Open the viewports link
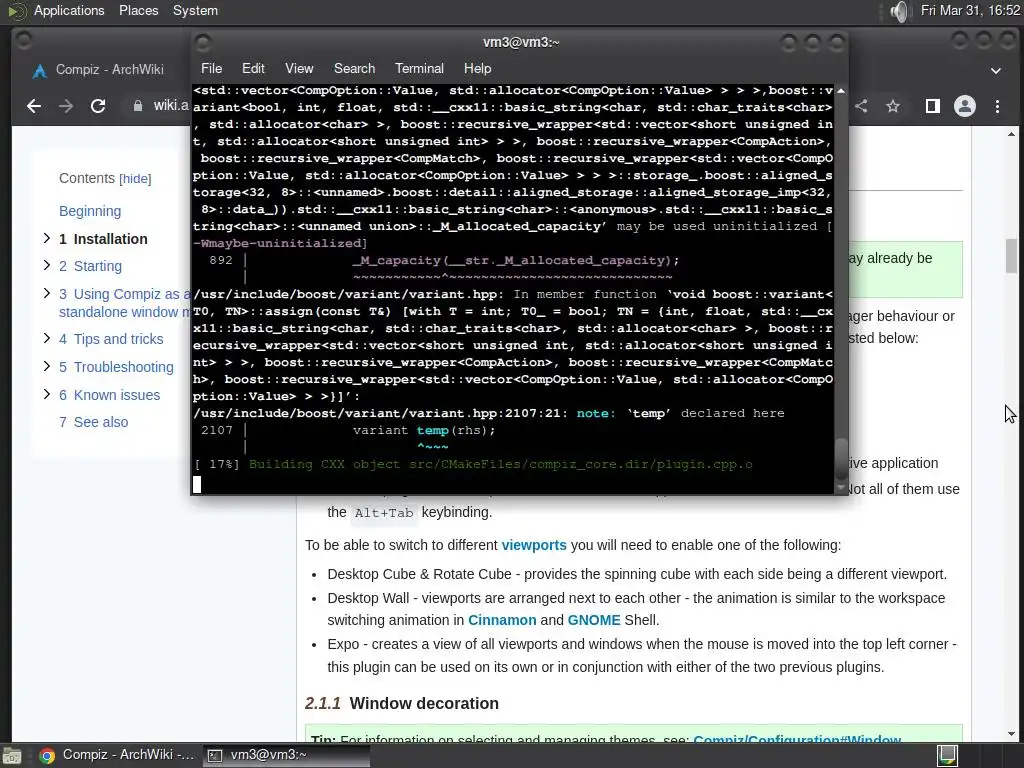 534,545
